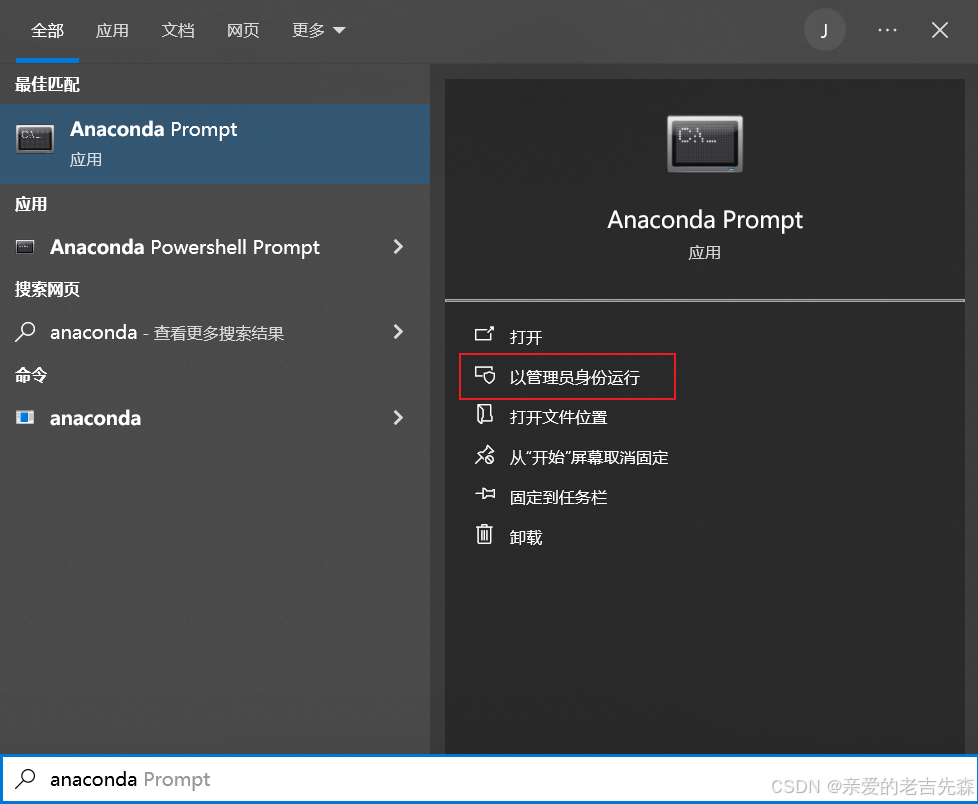Click the shield icon for run as administrator

[485, 375]
